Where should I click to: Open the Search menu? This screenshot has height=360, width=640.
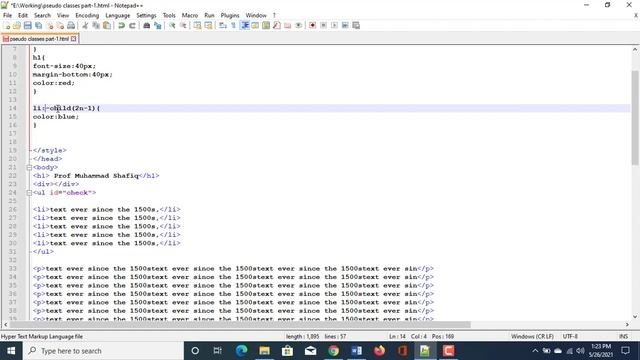click(x=42, y=15)
